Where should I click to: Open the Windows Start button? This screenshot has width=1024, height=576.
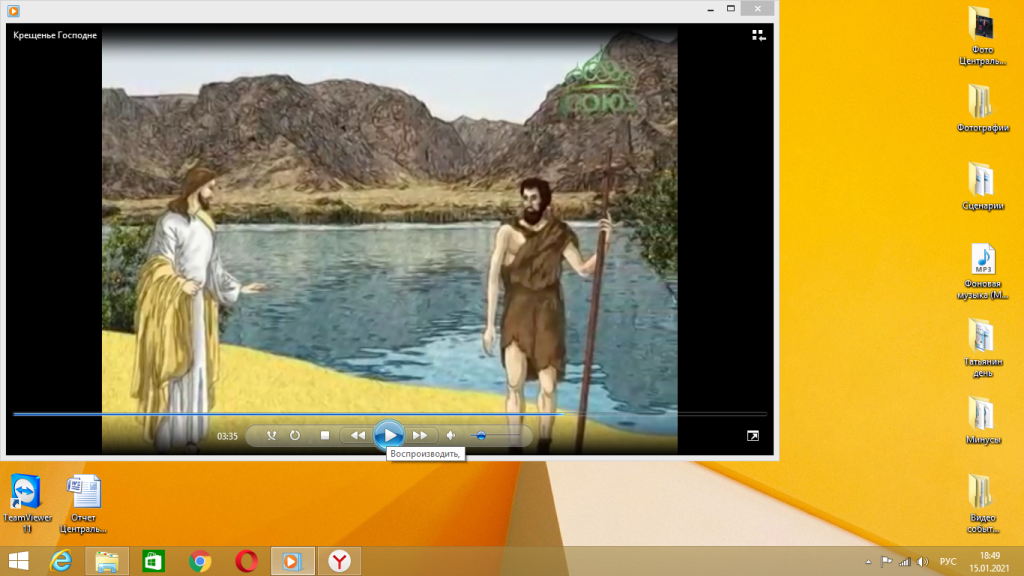pyautogui.click(x=18, y=561)
